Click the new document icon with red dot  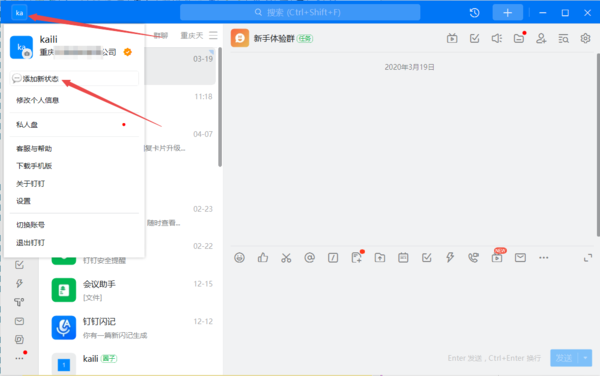(357, 258)
